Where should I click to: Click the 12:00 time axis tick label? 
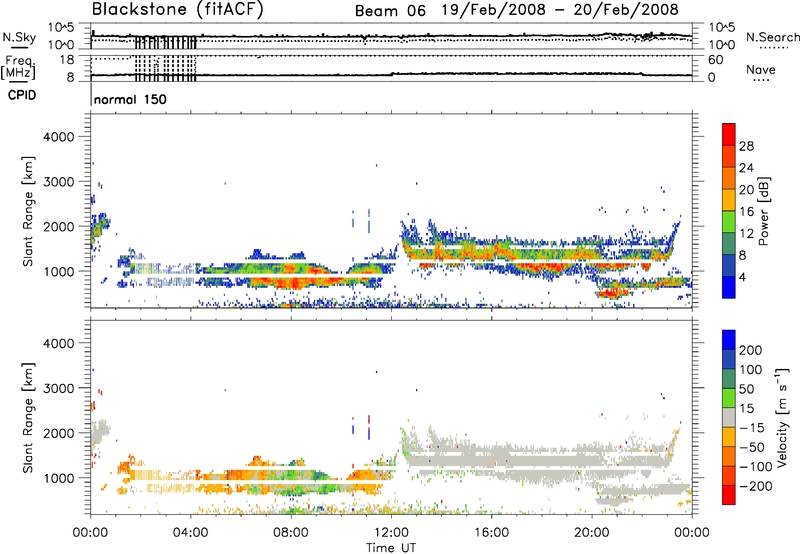click(x=391, y=533)
